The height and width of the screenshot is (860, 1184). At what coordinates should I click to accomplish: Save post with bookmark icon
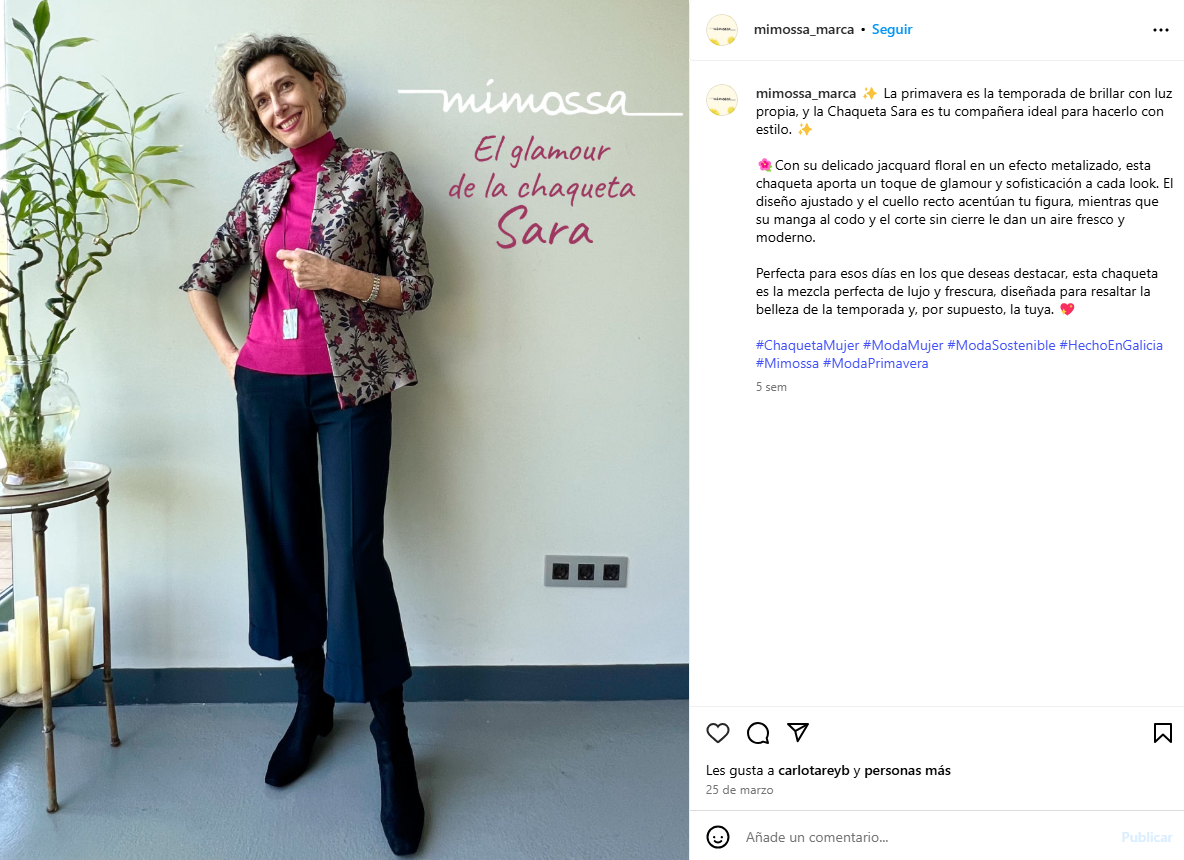click(1162, 732)
